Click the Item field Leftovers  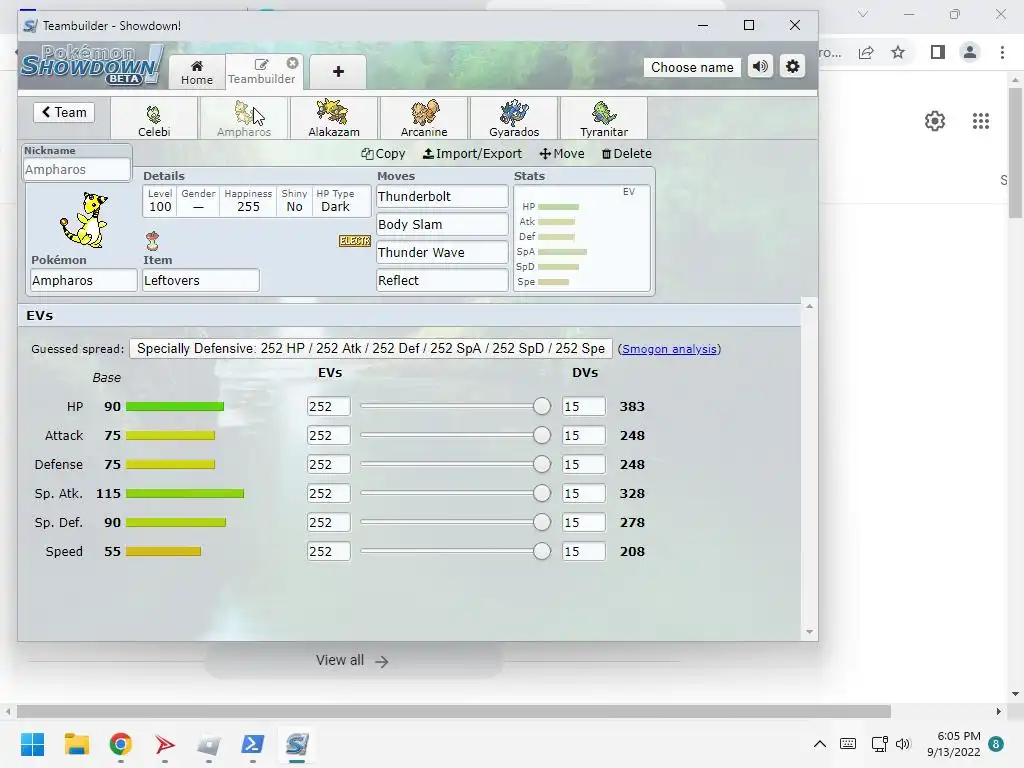click(201, 281)
